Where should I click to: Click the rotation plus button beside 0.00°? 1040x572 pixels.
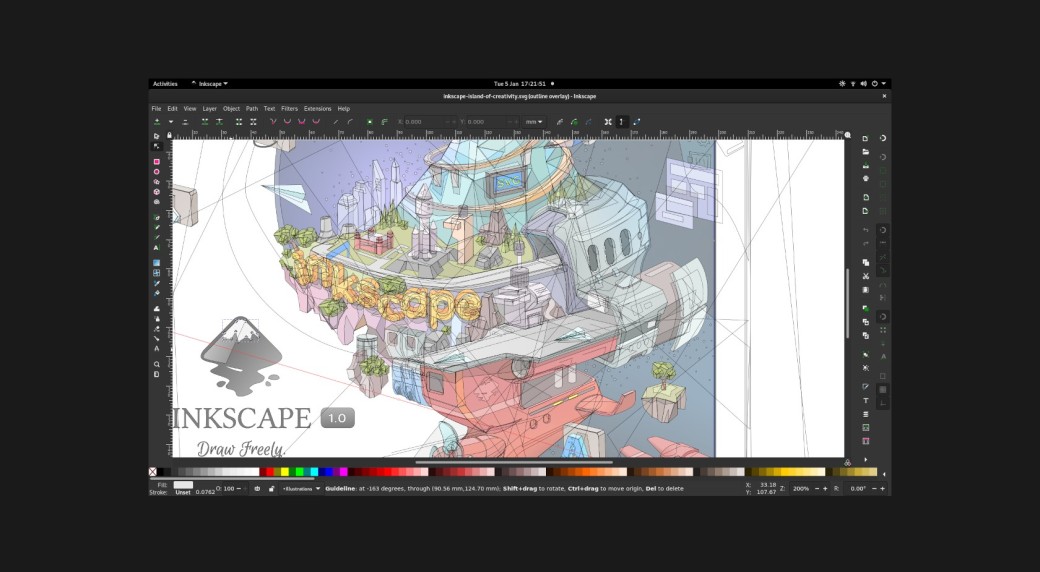pyautogui.click(x=882, y=489)
